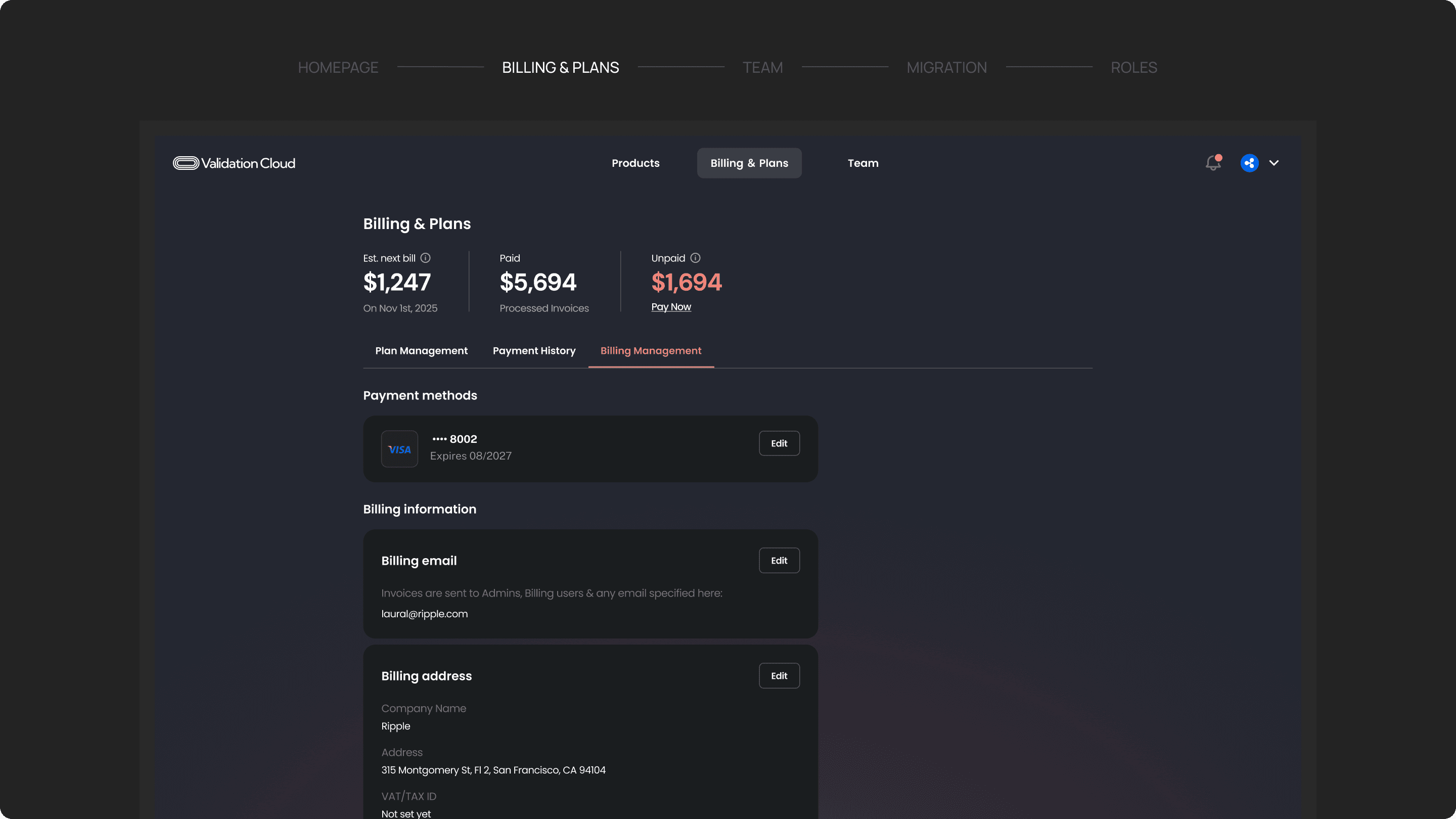Go to the Team nav item
1456x819 pixels.
862,163
